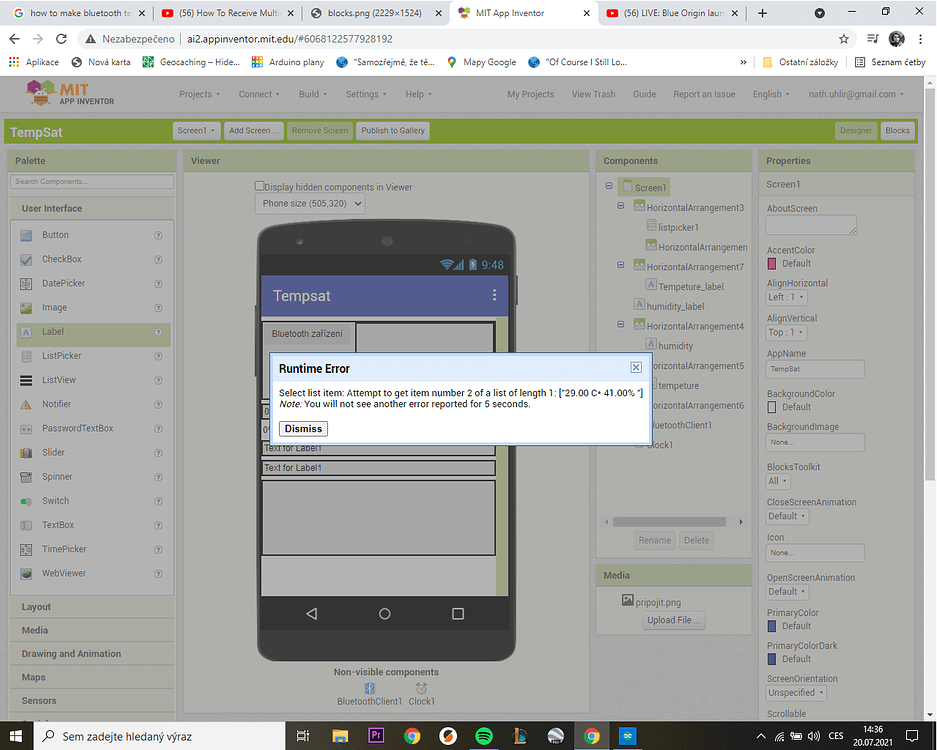Open the ScreenOrientation dropdown in Properties

(x=795, y=692)
